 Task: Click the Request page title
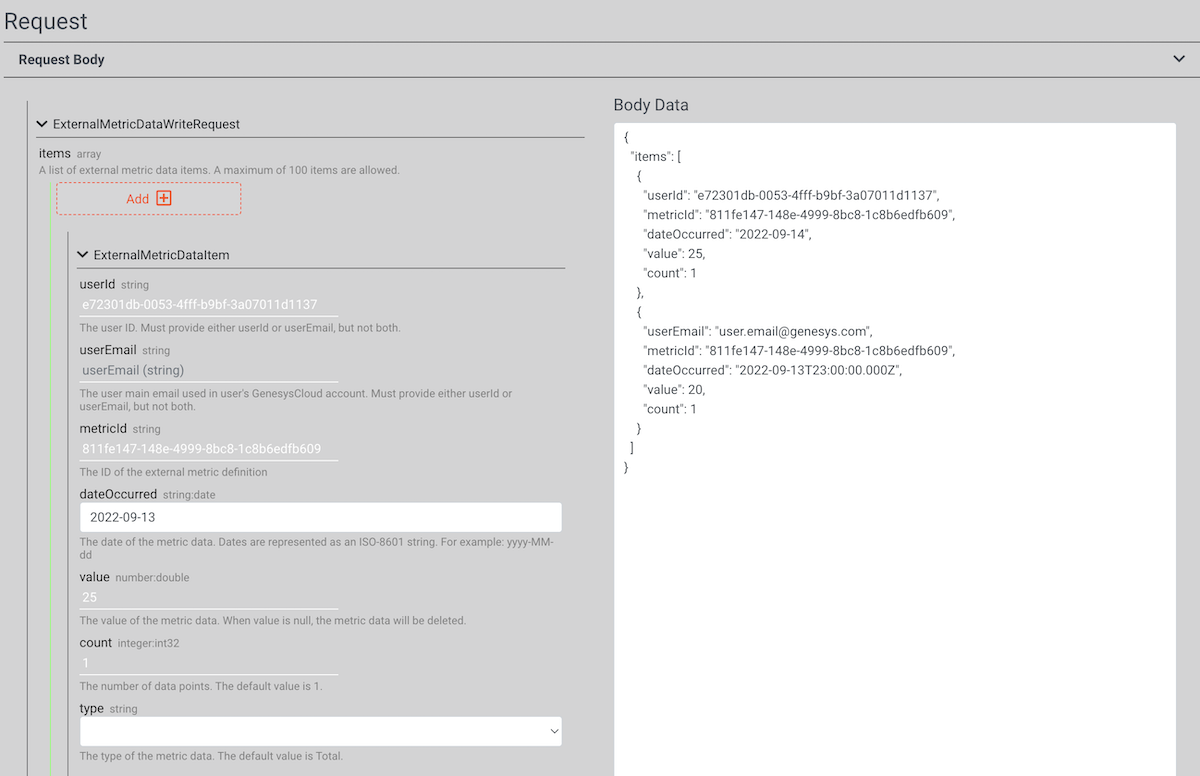tap(48, 21)
